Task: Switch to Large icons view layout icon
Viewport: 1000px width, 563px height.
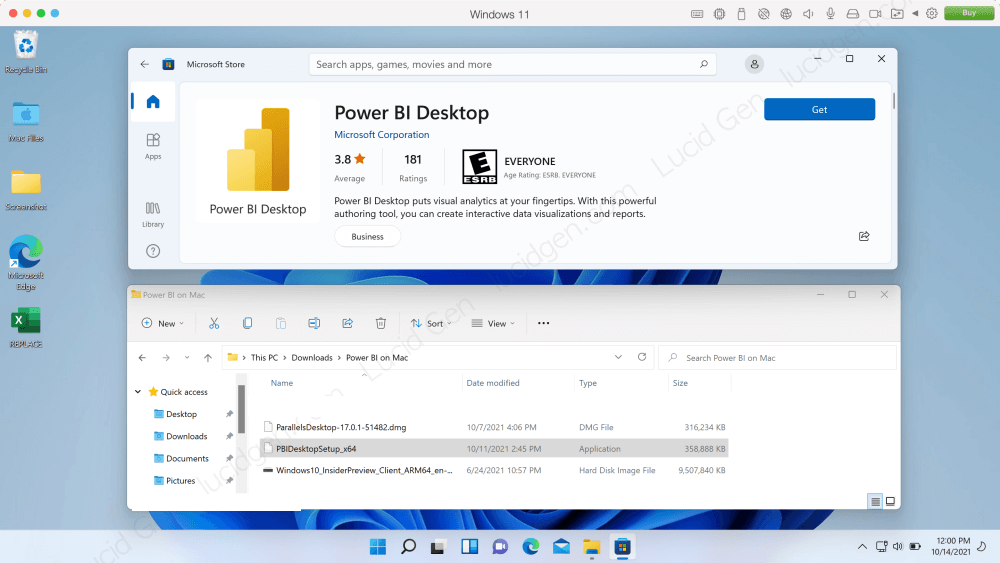Action: coord(890,502)
